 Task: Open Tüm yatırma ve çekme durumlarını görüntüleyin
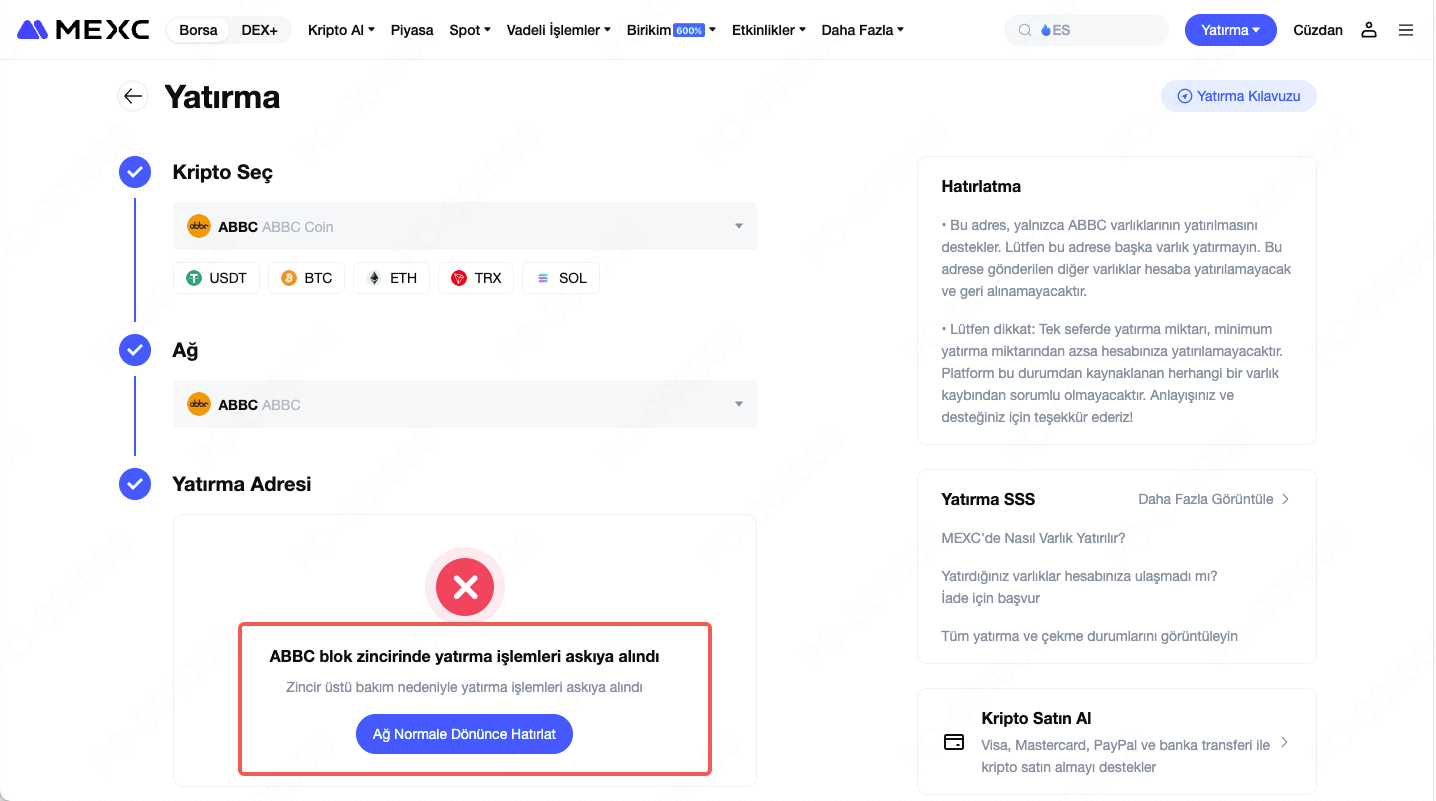[1089, 636]
